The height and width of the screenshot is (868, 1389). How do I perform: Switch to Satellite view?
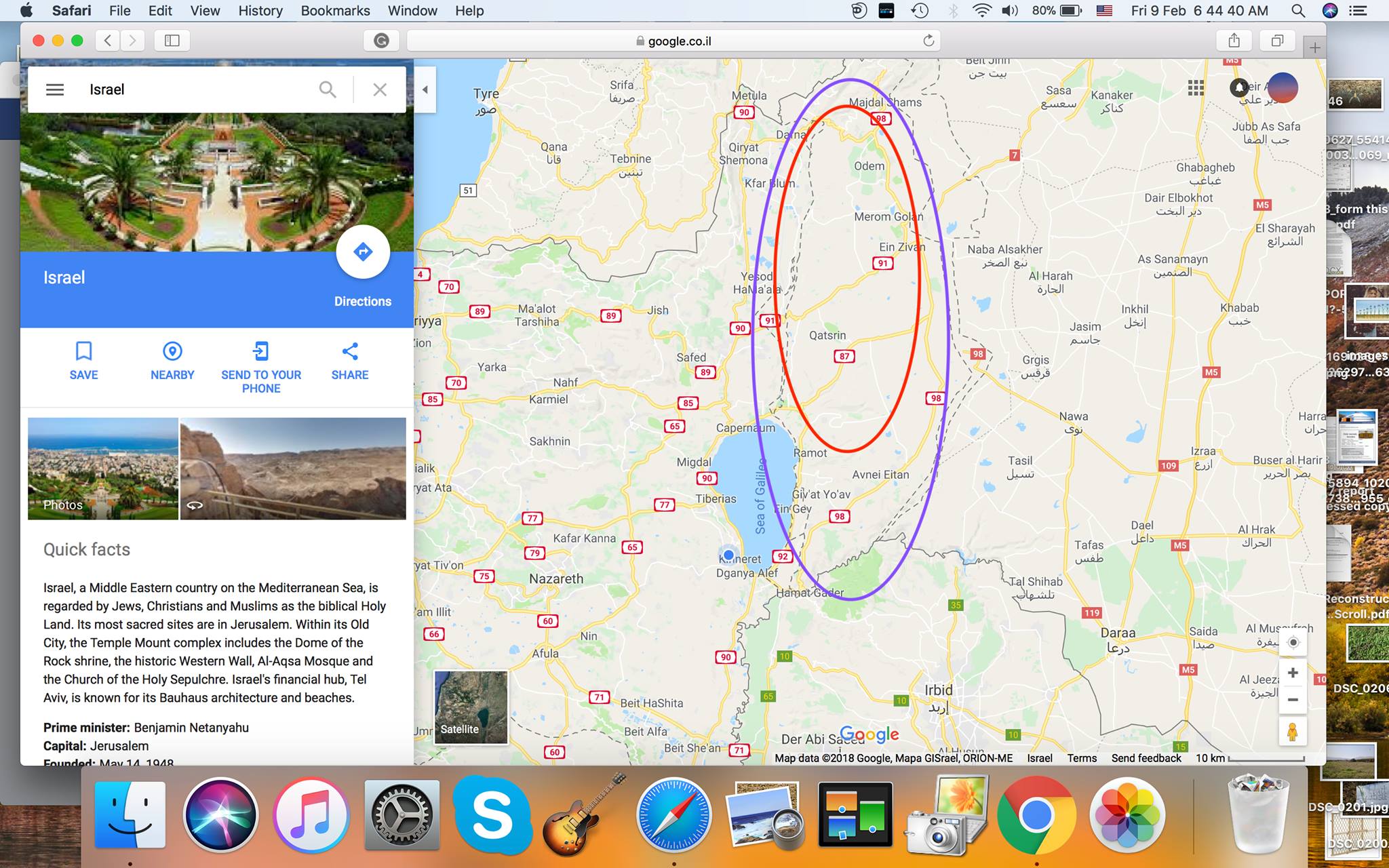[x=471, y=707]
